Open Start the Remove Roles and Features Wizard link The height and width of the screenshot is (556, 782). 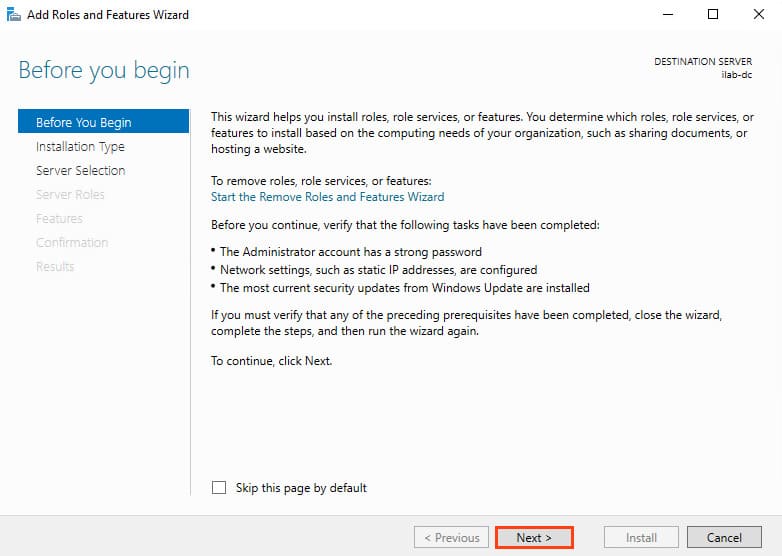(327, 197)
